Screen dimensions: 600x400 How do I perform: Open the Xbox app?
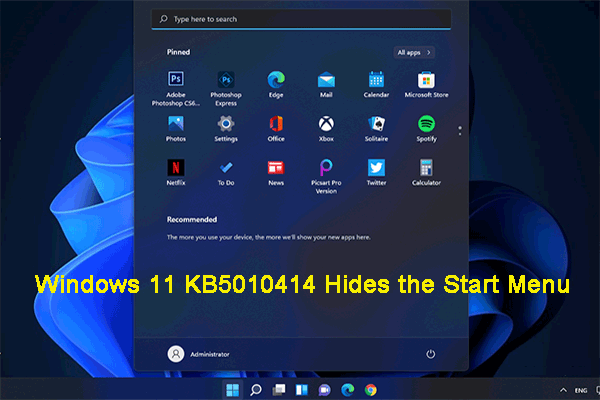(x=326, y=129)
